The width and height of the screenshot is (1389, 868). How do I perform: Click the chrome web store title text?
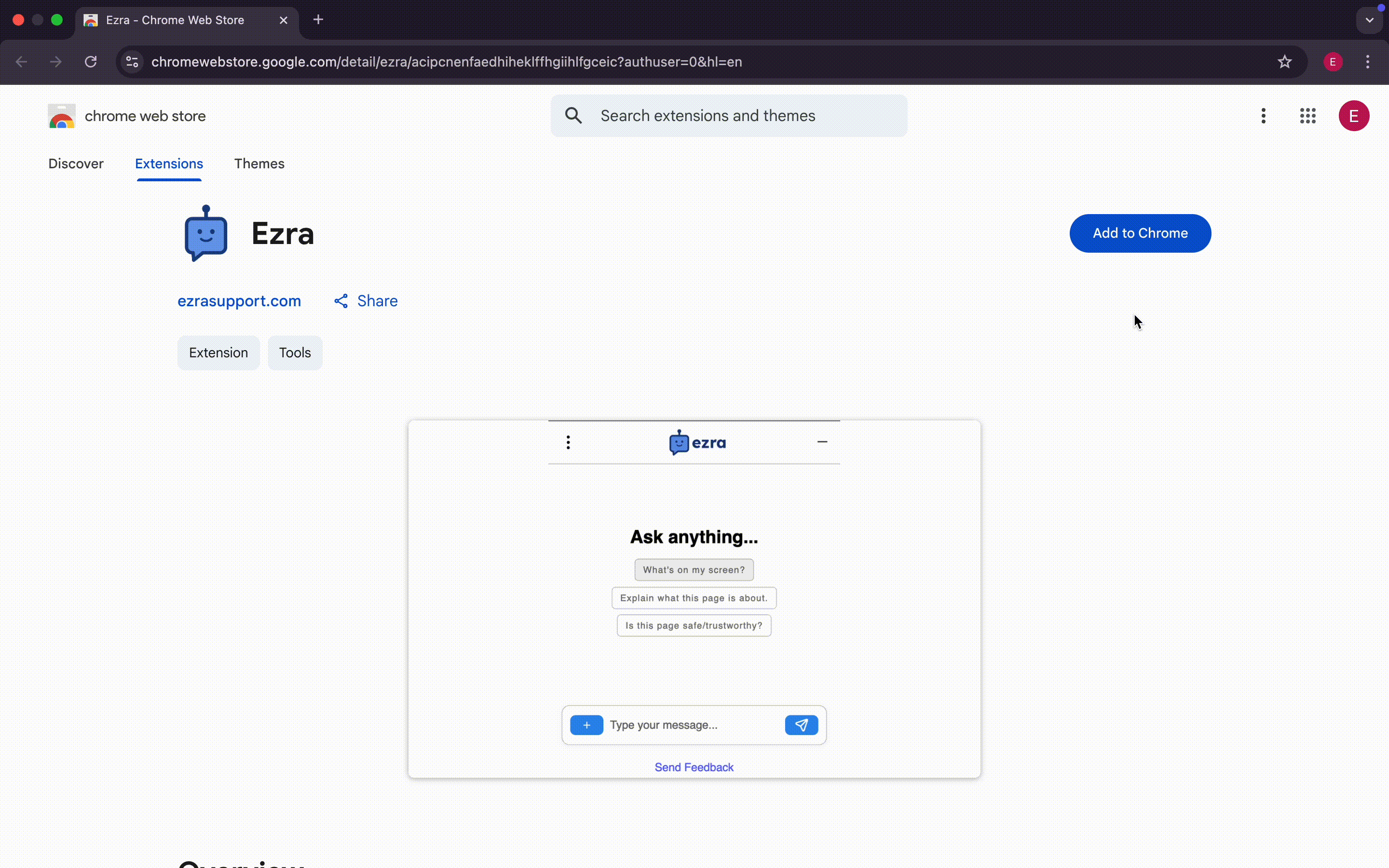(x=145, y=116)
